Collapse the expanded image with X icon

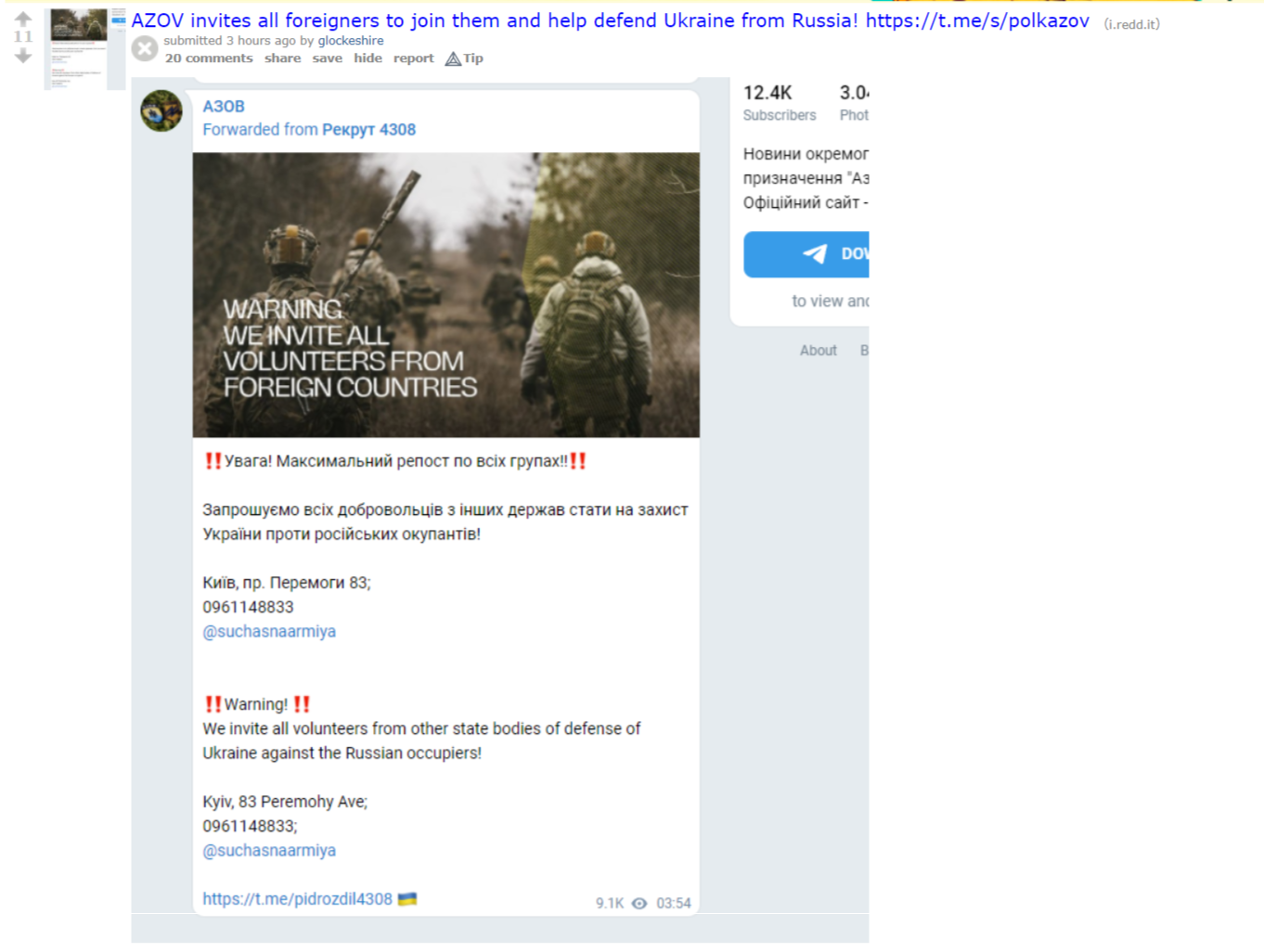[x=145, y=49]
